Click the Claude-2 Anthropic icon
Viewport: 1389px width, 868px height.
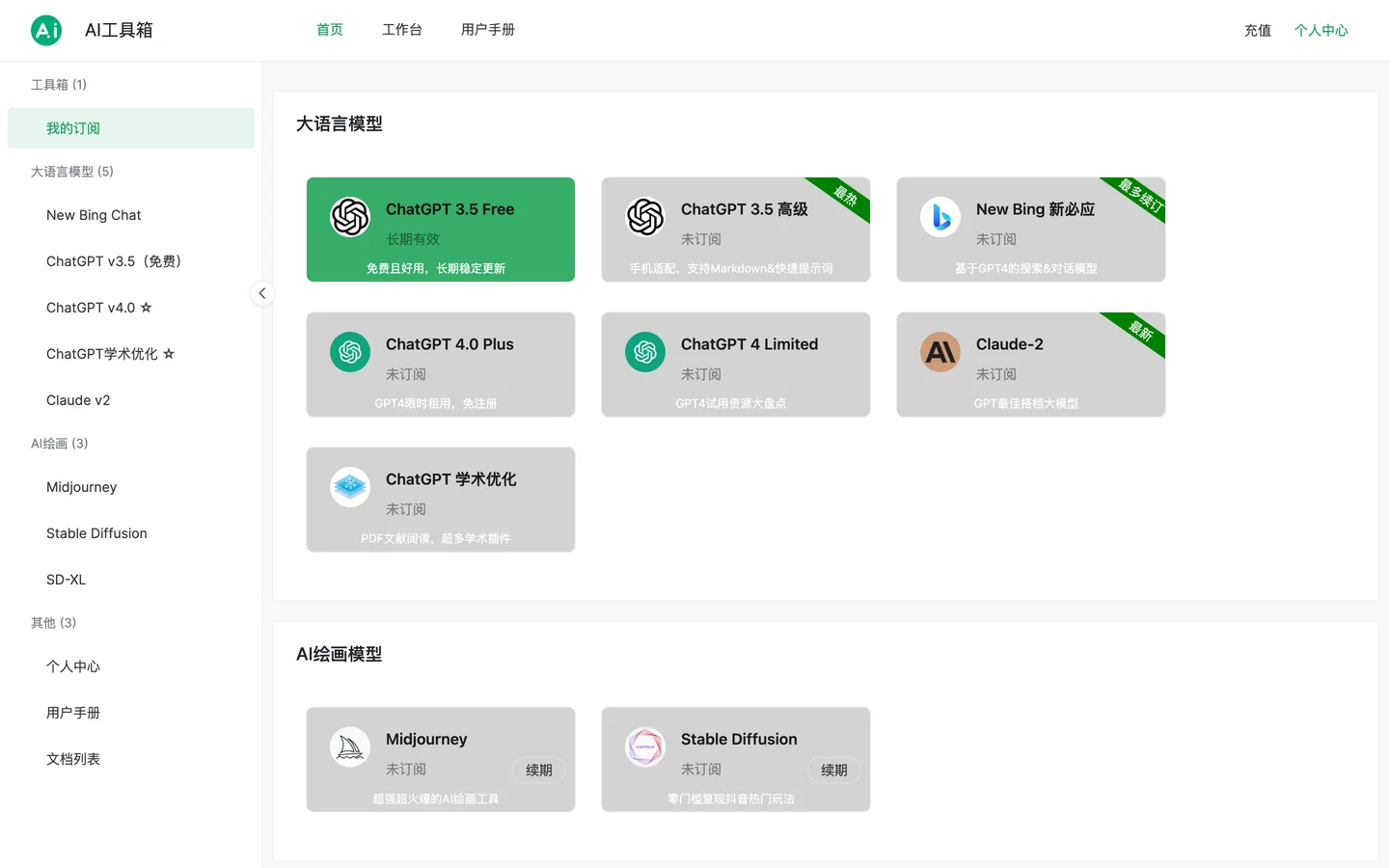[940, 352]
